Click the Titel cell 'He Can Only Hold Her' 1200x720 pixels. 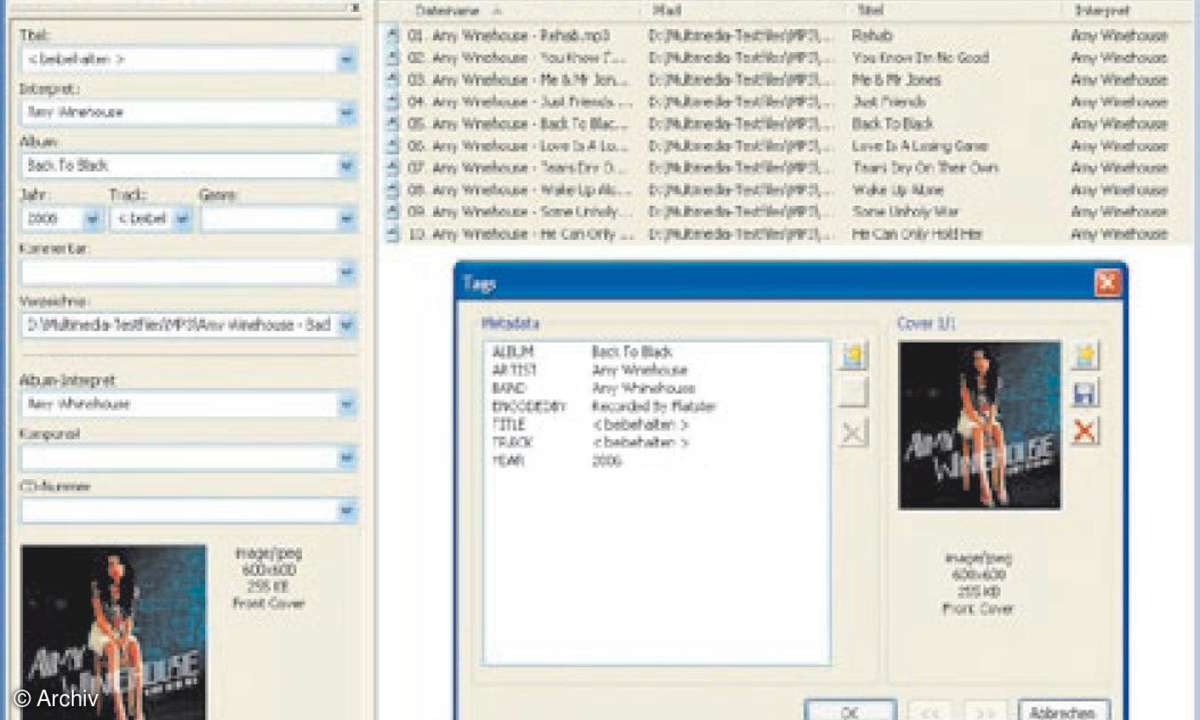pyautogui.click(x=917, y=234)
